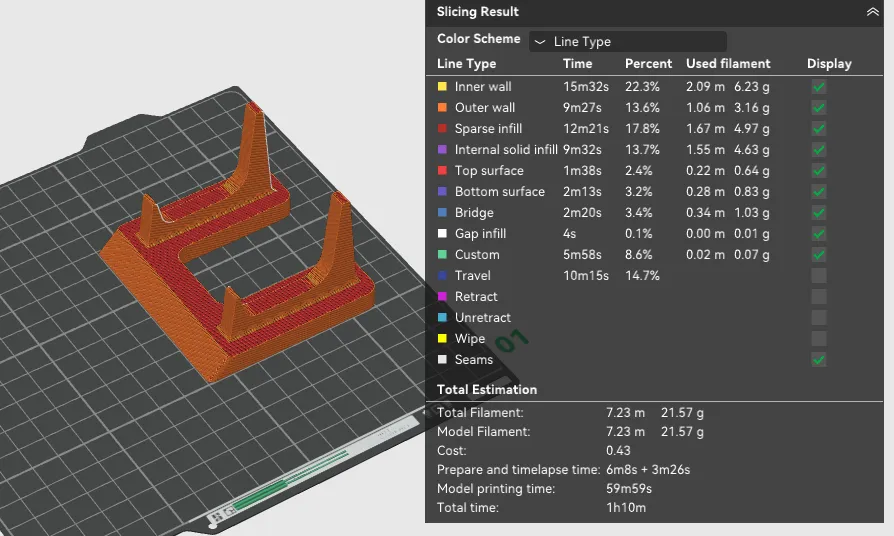
Task: Select the Top surface row label
Action: tap(489, 170)
